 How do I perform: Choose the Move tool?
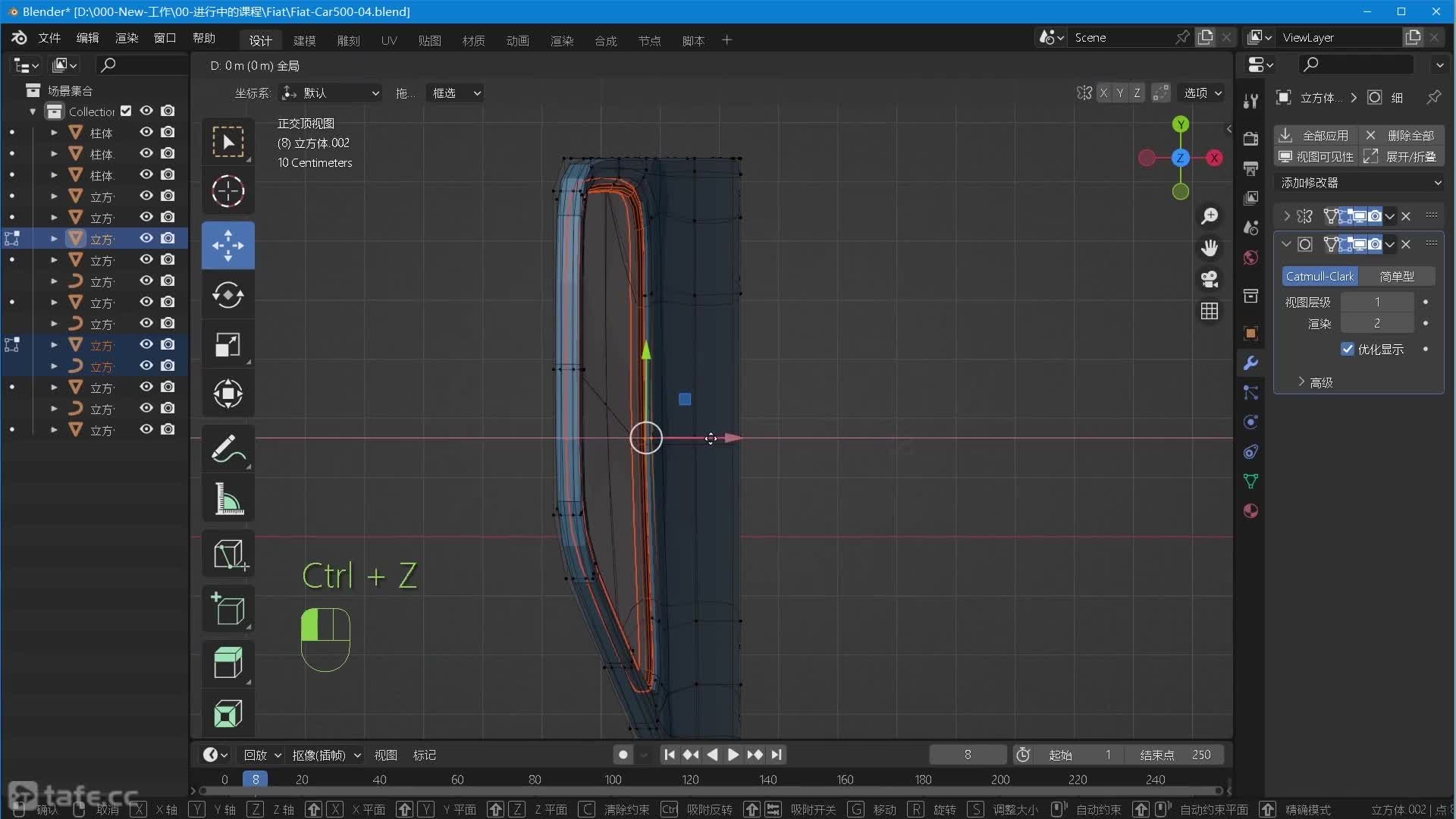(228, 246)
